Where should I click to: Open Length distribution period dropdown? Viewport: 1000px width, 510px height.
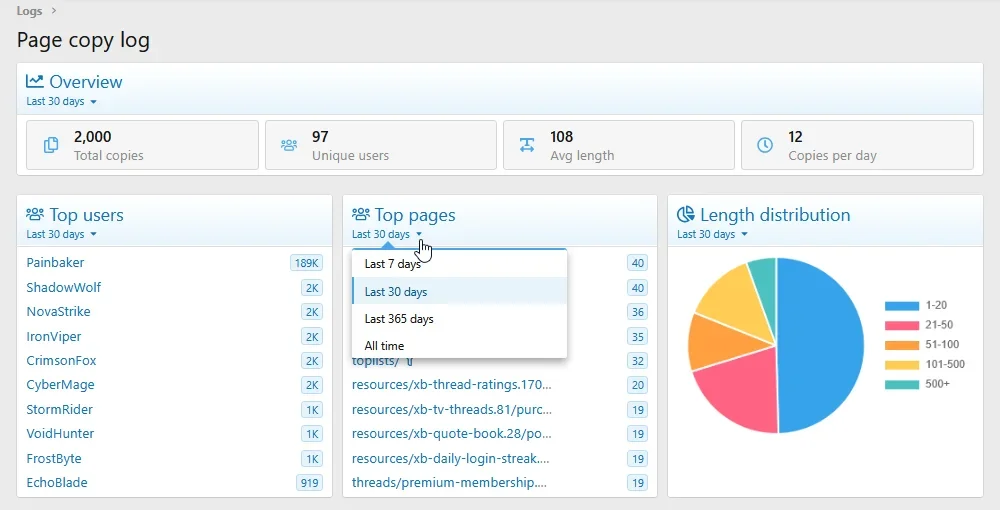712,234
